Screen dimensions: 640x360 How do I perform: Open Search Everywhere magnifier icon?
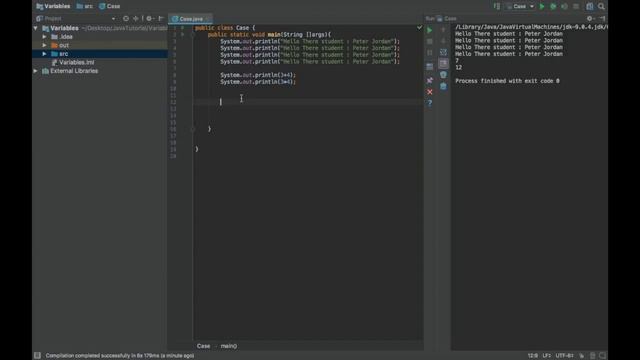coord(601,7)
